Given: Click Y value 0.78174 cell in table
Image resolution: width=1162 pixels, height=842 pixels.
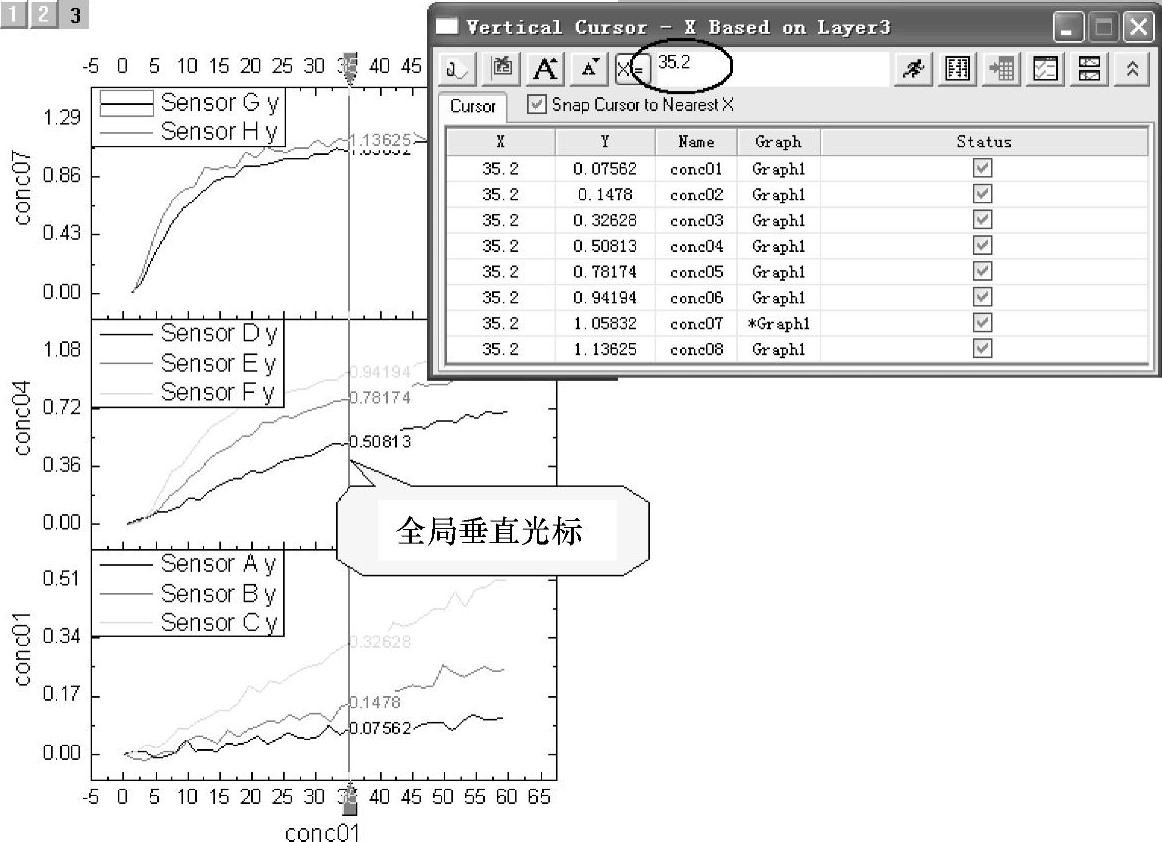Looking at the screenshot, I should coord(605,272).
